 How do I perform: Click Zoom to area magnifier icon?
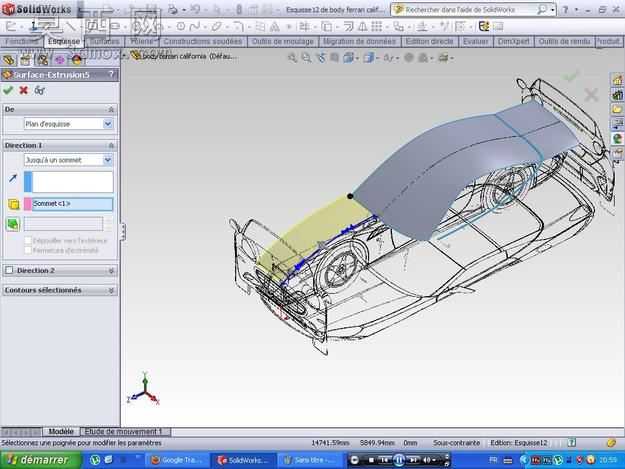click(x=306, y=58)
